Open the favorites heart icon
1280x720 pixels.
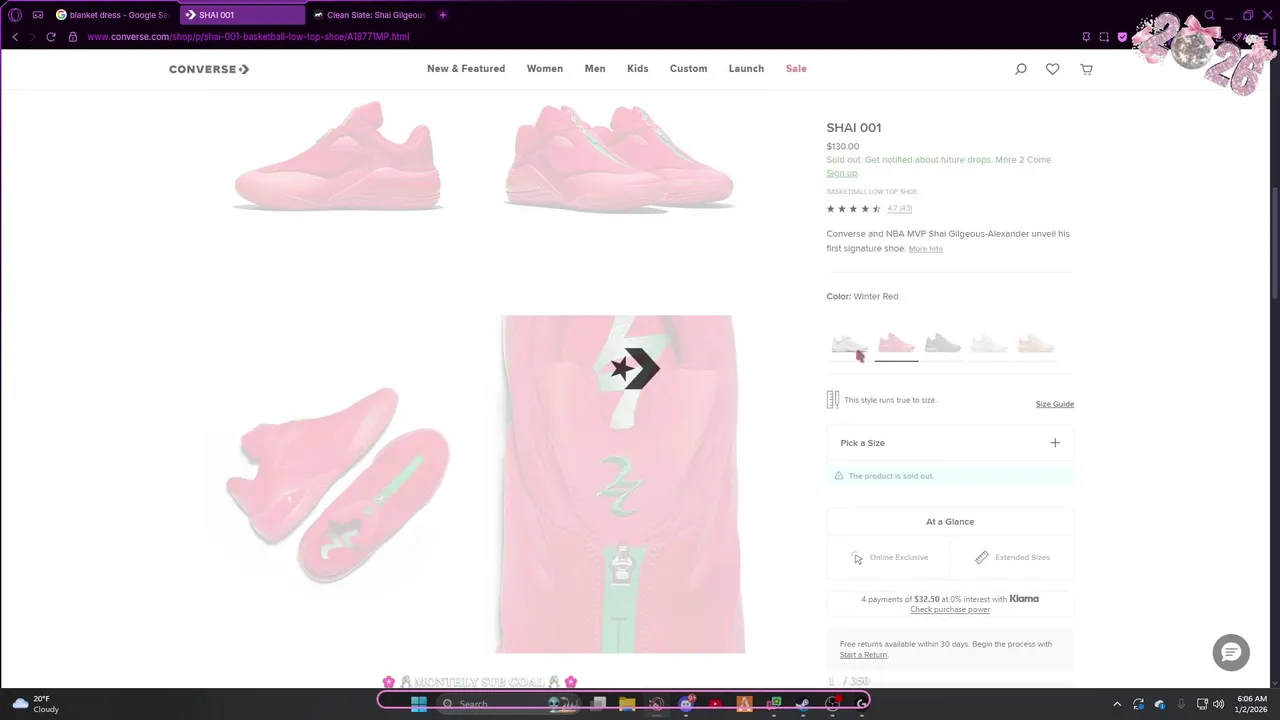click(1052, 69)
